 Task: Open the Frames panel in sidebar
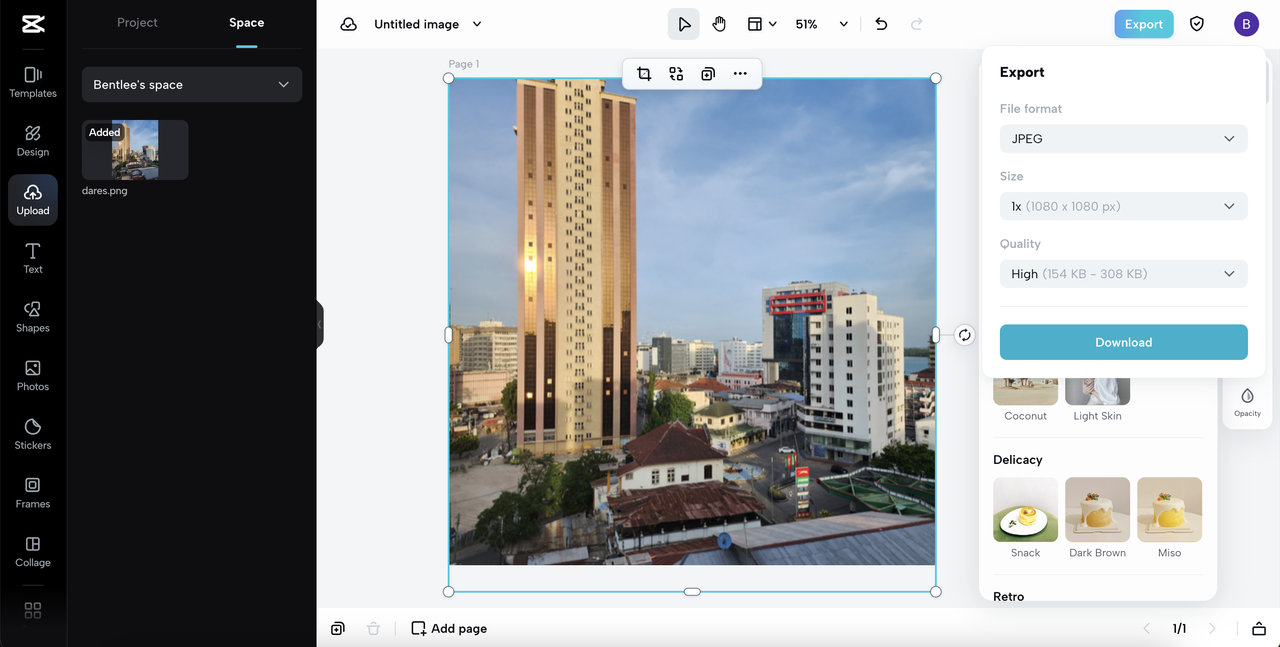[x=33, y=492]
